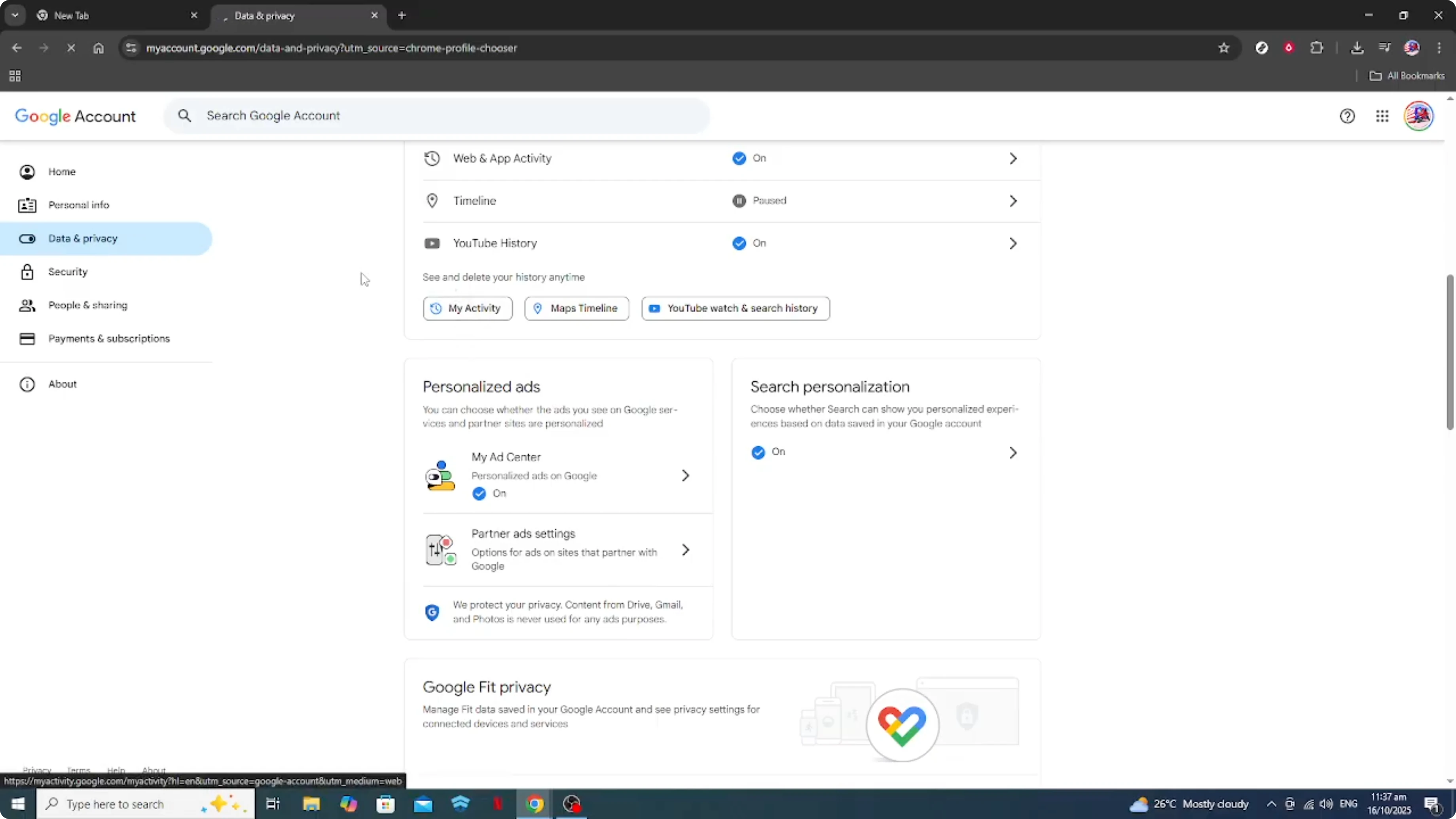The height and width of the screenshot is (819, 1456).
Task: Click the Maps Timeline button
Action: click(x=576, y=309)
